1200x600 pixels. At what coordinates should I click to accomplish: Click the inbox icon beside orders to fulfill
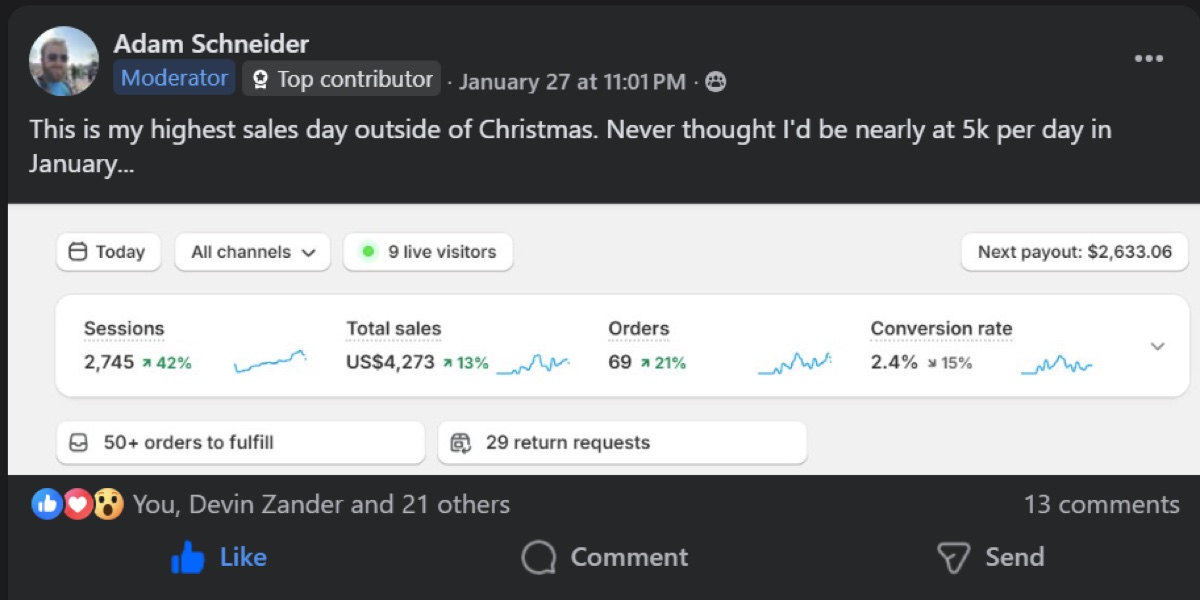pyautogui.click(x=81, y=442)
